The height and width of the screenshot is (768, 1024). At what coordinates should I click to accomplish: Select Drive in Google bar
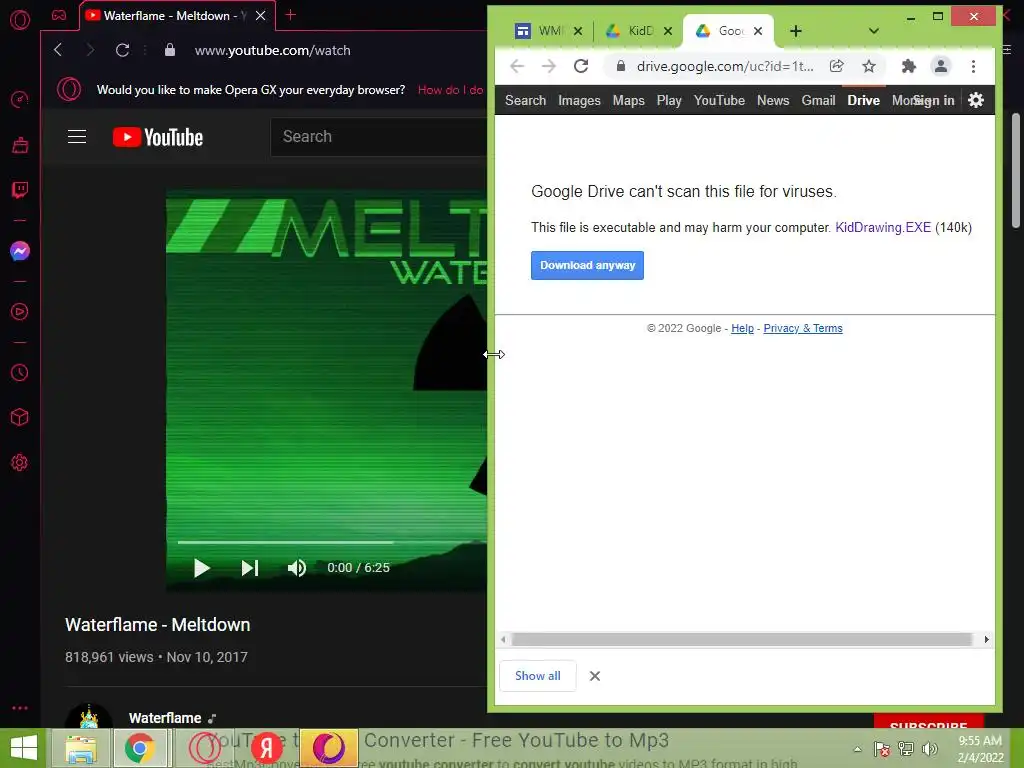[x=863, y=101]
